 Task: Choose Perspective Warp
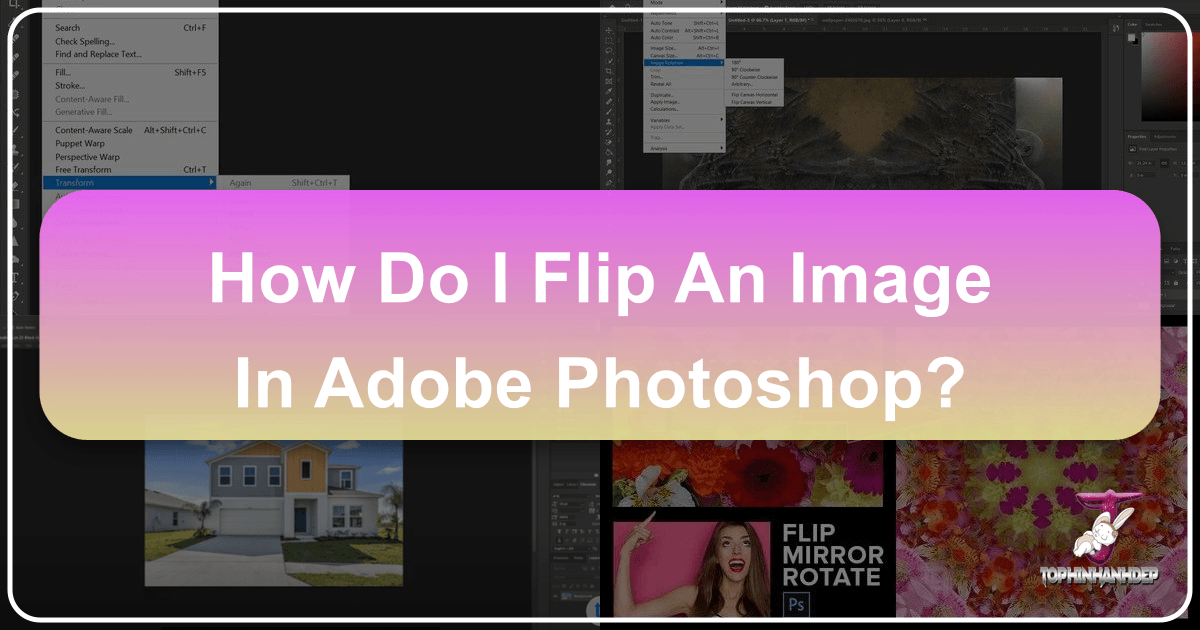(x=87, y=157)
